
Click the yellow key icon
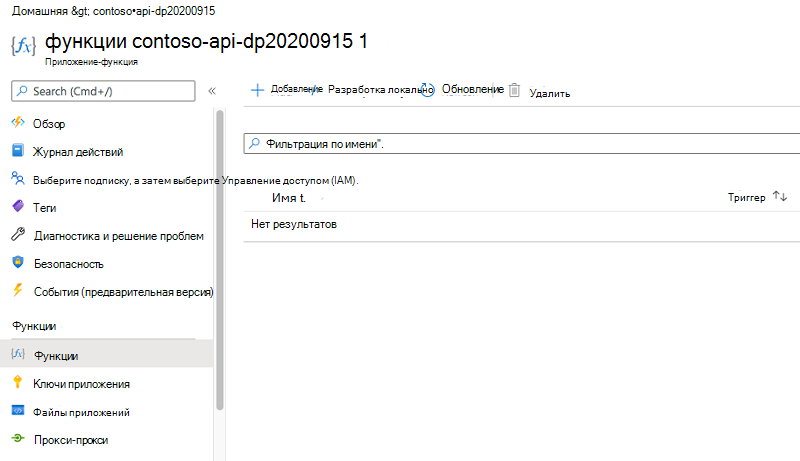point(18,382)
